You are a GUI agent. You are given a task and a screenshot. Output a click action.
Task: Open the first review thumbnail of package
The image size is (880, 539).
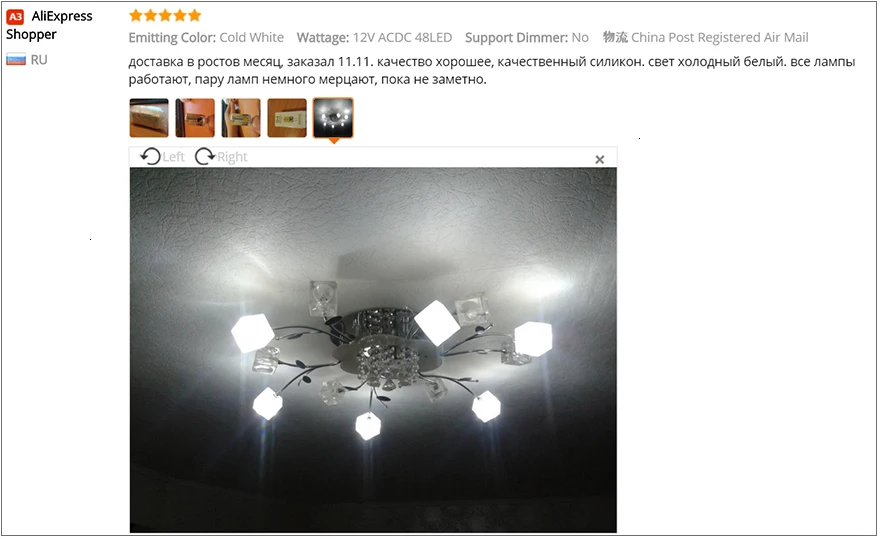click(149, 118)
